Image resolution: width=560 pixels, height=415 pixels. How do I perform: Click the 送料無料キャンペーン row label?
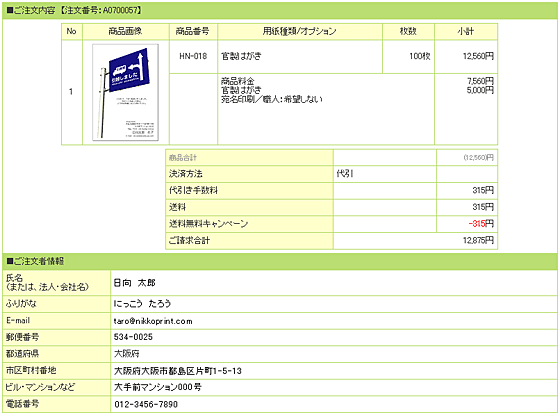[208, 224]
